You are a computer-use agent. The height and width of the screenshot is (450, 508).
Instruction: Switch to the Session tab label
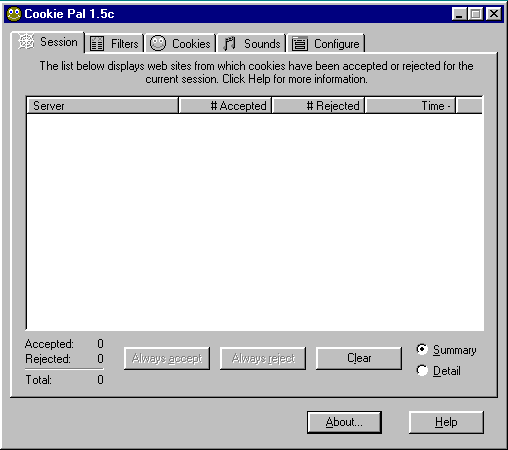click(x=59, y=42)
